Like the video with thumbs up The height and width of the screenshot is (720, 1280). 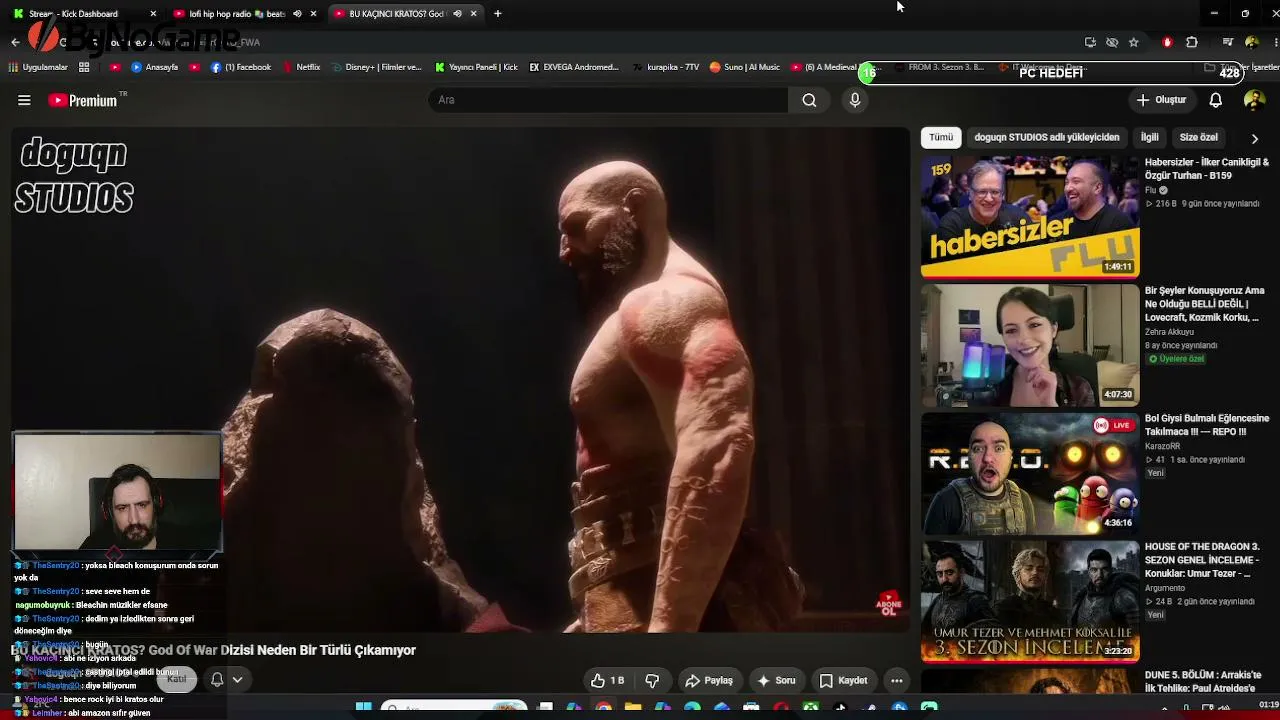[x=608, y=681]
